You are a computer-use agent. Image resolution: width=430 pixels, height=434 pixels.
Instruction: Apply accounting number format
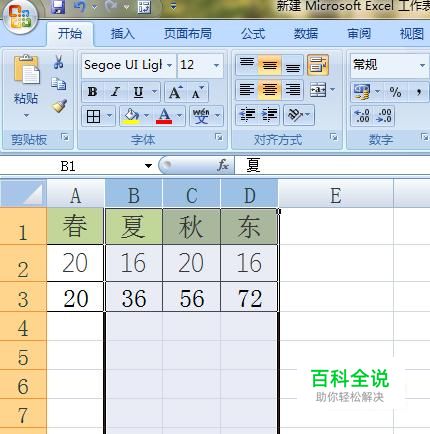coord(362,91)
